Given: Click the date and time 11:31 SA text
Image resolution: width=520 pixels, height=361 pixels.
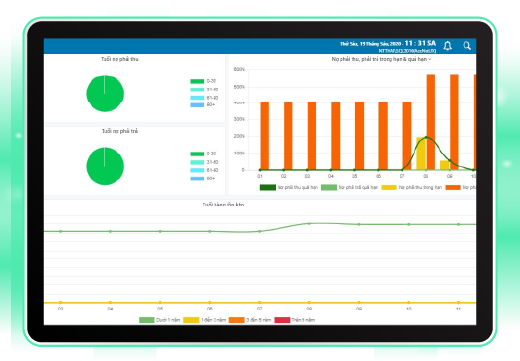Looking at the screenshot, I should (388, 43).
